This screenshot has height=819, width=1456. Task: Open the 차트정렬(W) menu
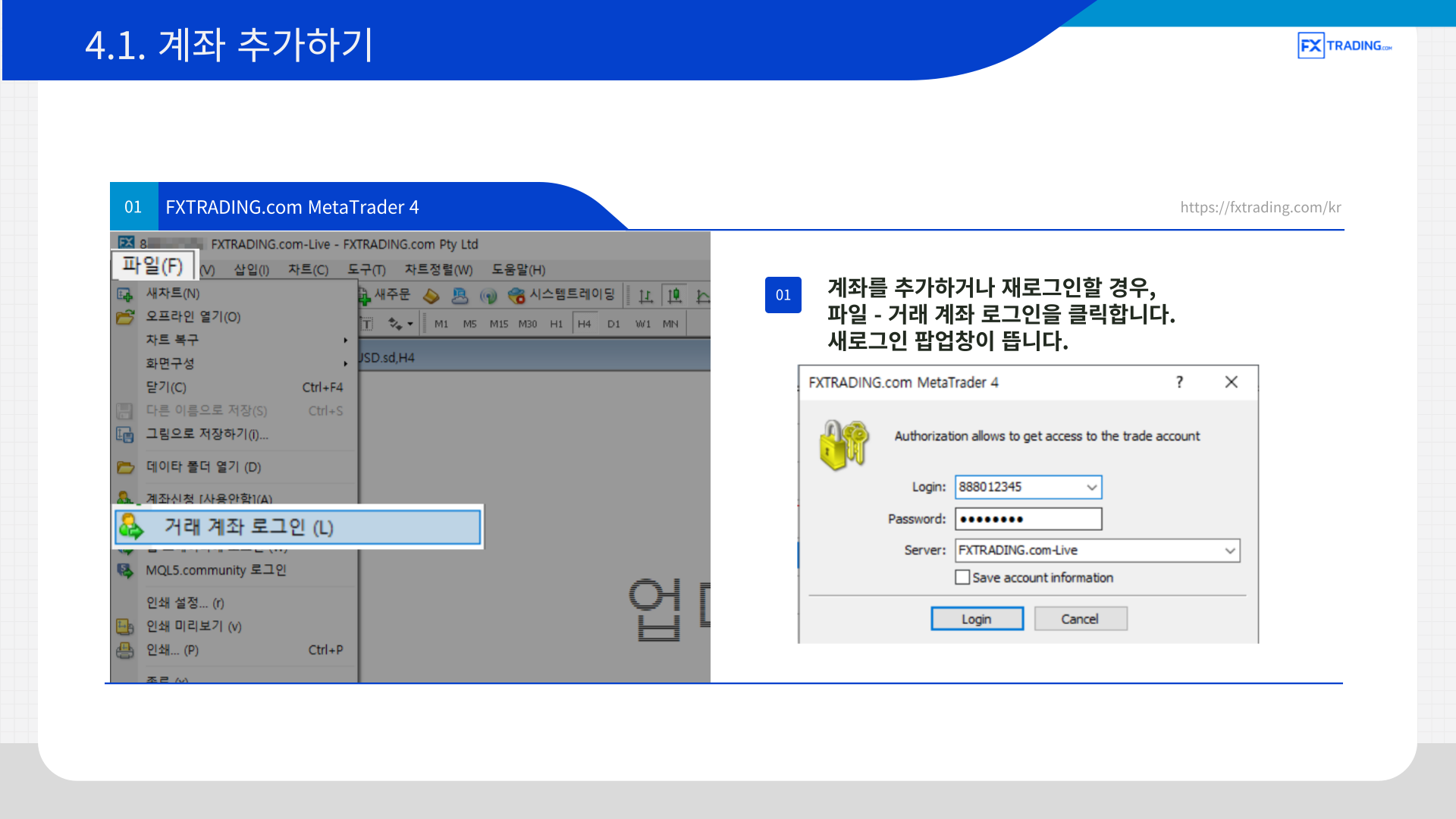click(438, 270)
